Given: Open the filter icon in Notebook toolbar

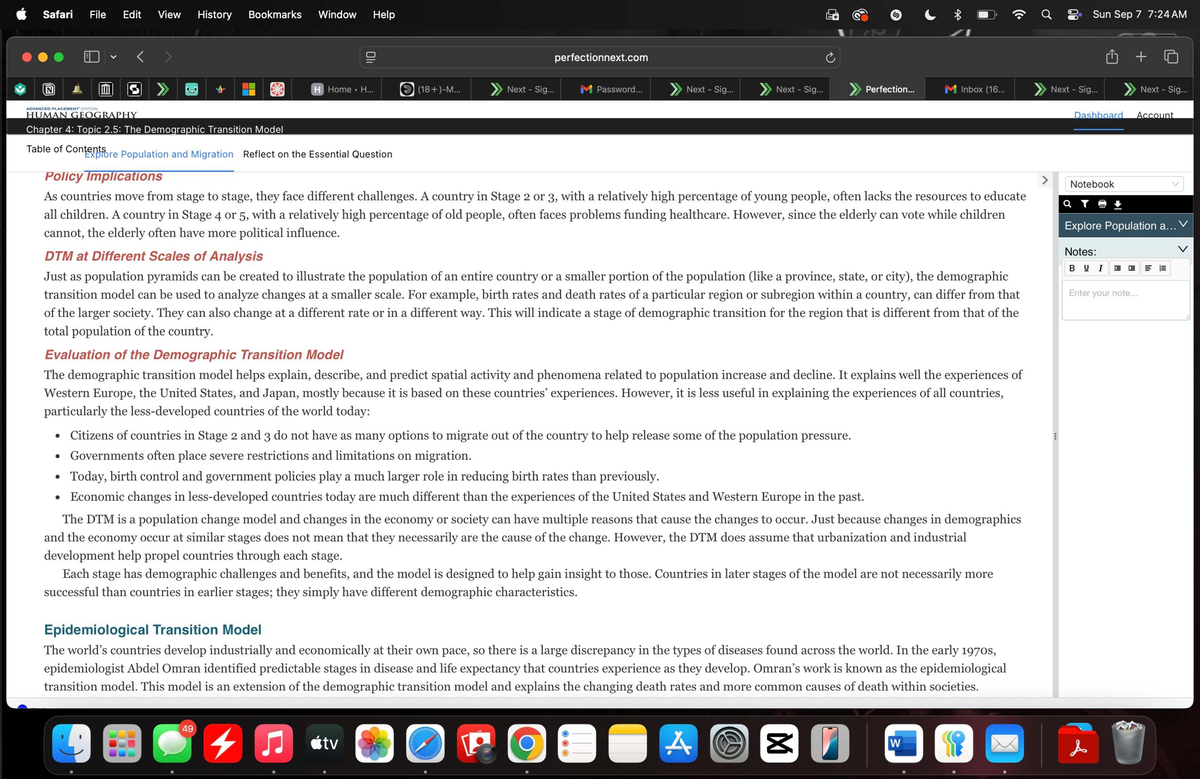Looking at the screenshot, I should tap(1085, 203).
